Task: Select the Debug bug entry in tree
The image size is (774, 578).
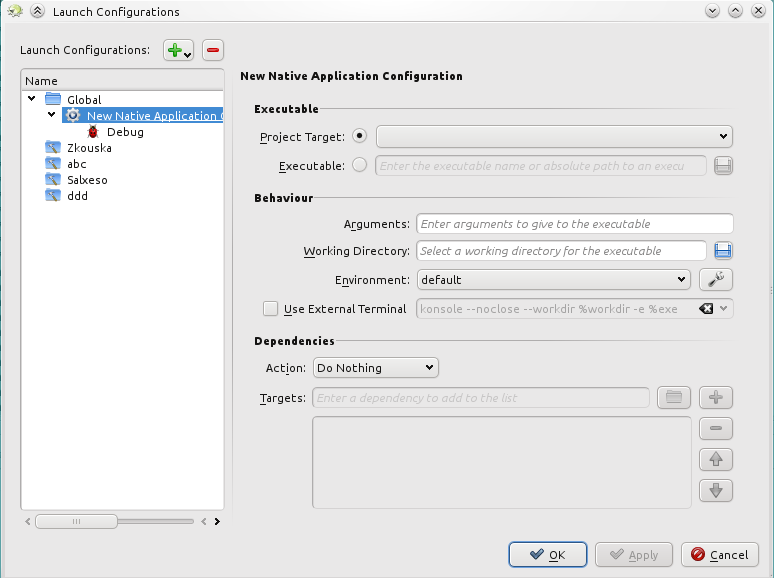Action: [x=124, y=132]
